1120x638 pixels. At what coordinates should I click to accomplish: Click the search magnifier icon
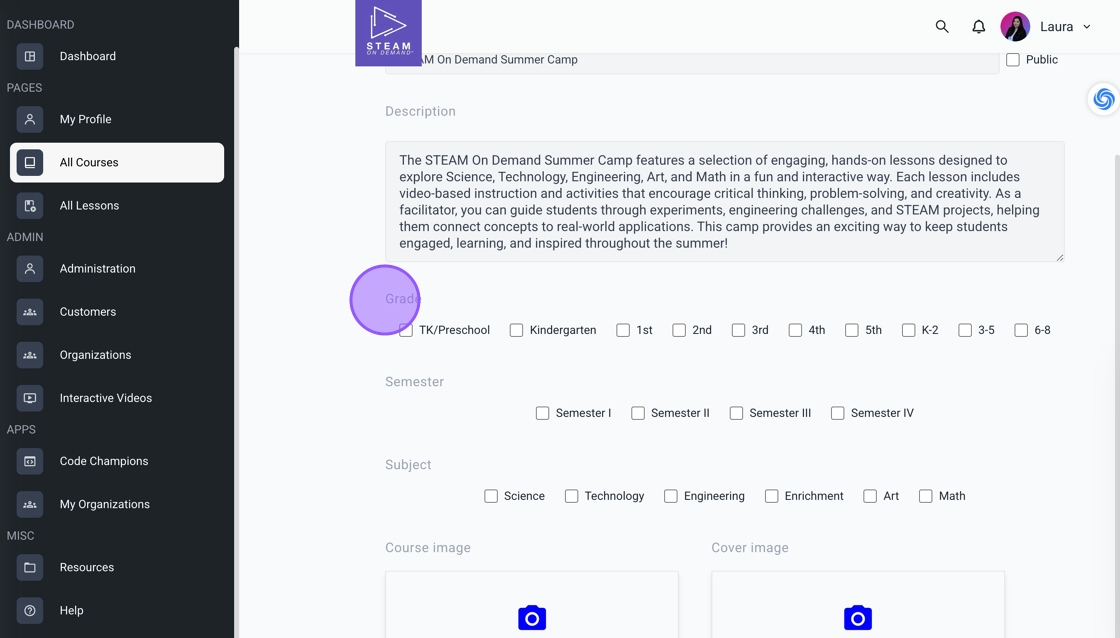[x=942, y=27]
